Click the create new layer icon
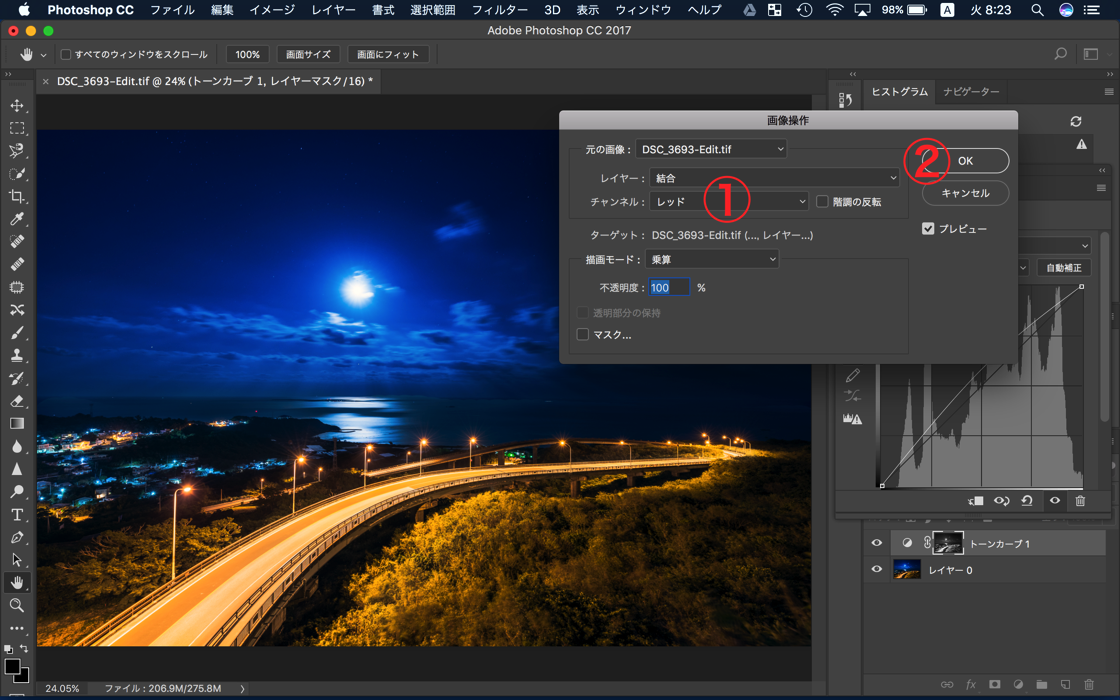Screen dimensions: 1120x700 point(1065,684)
